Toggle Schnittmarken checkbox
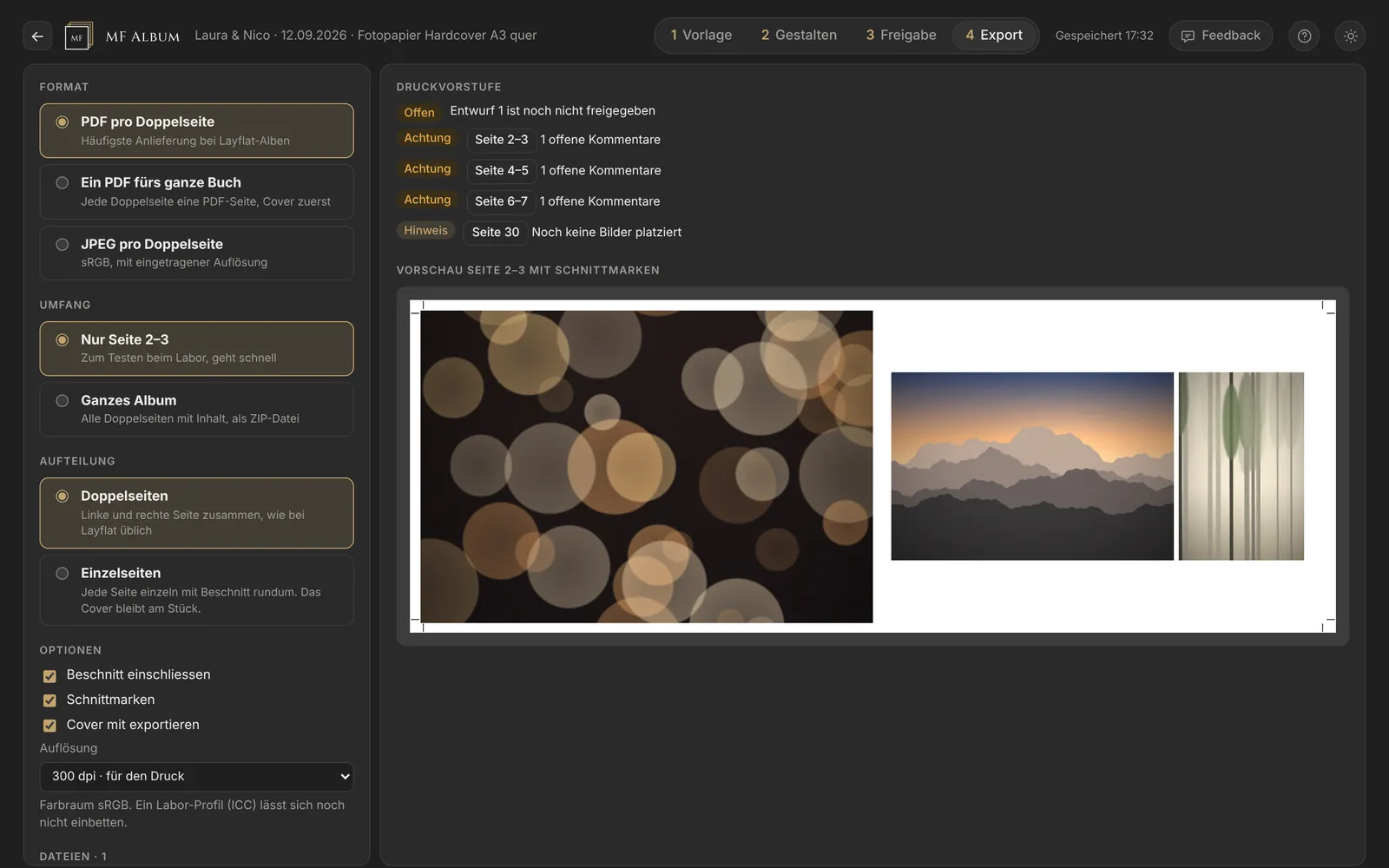The height and width of the screenshot is (868, 1389). coord(49,700)
